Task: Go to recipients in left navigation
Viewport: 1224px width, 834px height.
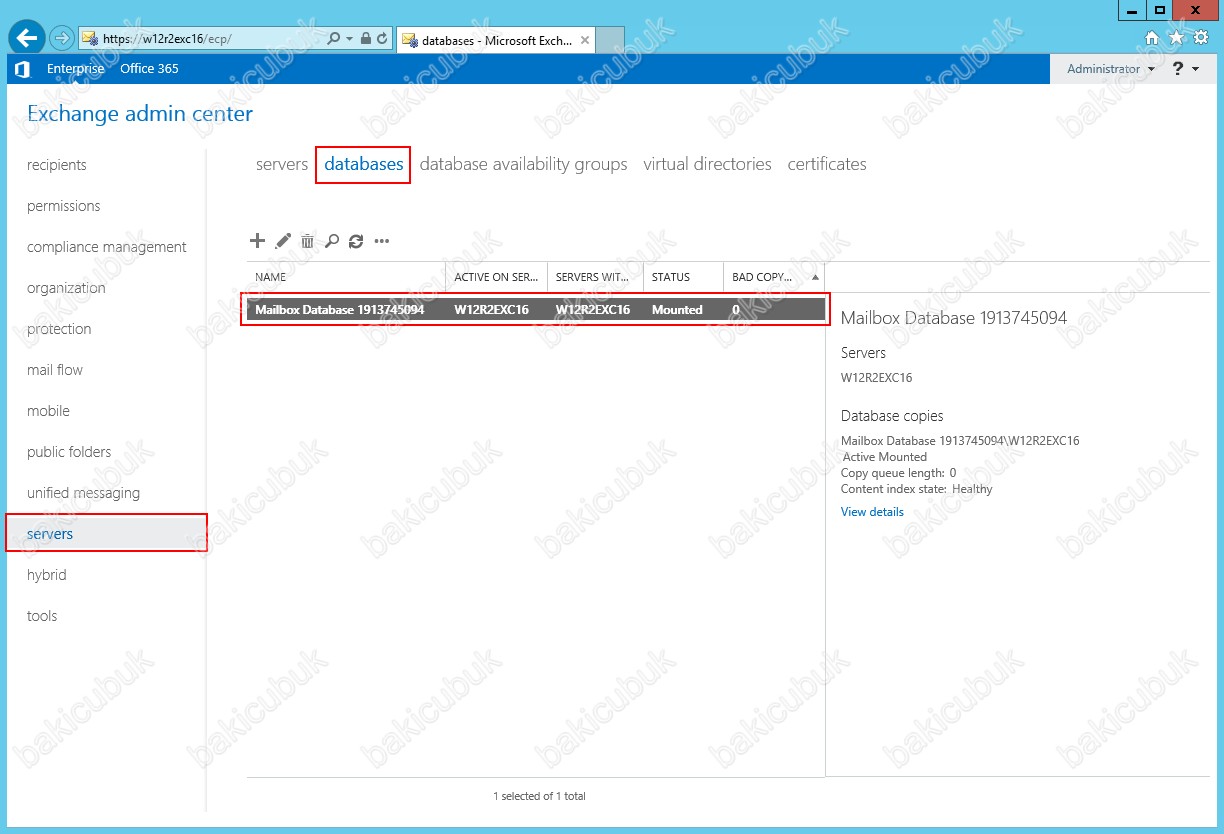Action: click(57, 165)
